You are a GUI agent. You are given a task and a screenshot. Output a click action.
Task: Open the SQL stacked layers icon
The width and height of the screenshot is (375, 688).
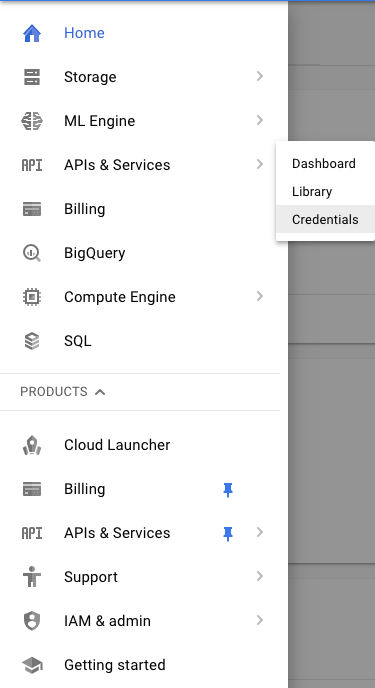pos(32,341)
